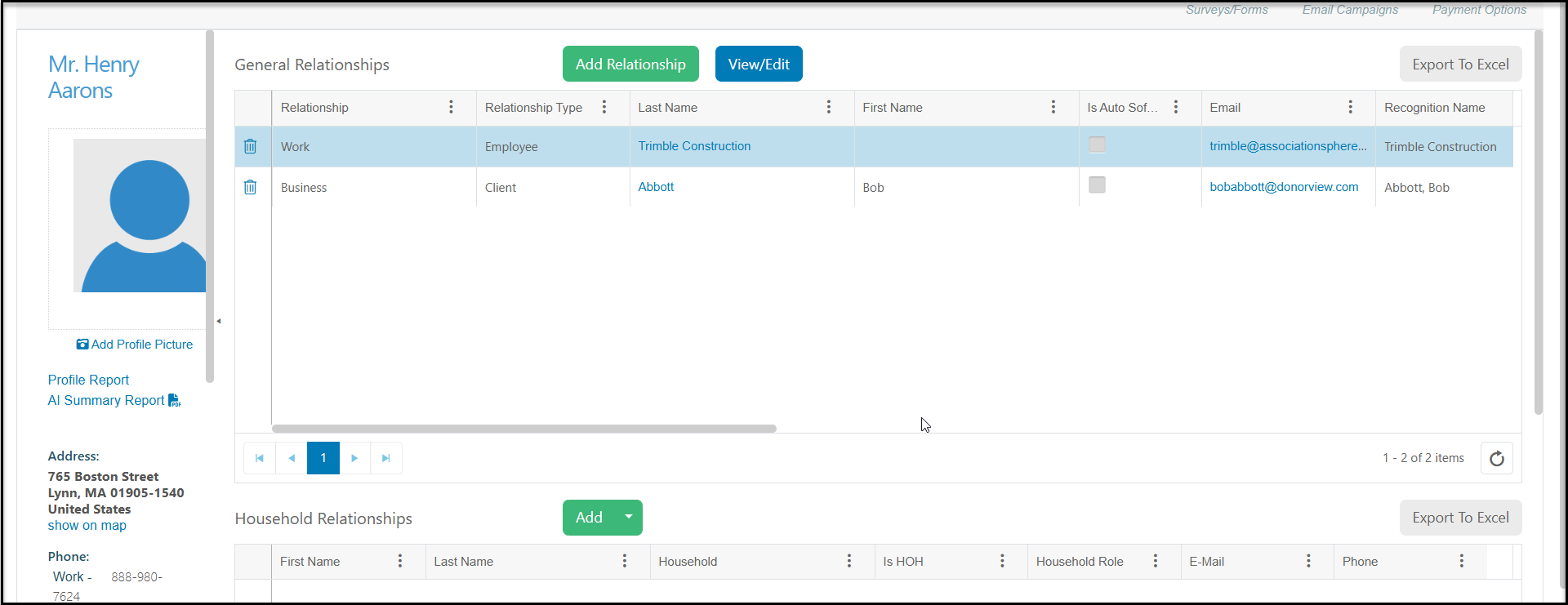The image size is (1568, 605).
Task: Open Last Name column menu in General Relationships
Action: coord(829,107)
